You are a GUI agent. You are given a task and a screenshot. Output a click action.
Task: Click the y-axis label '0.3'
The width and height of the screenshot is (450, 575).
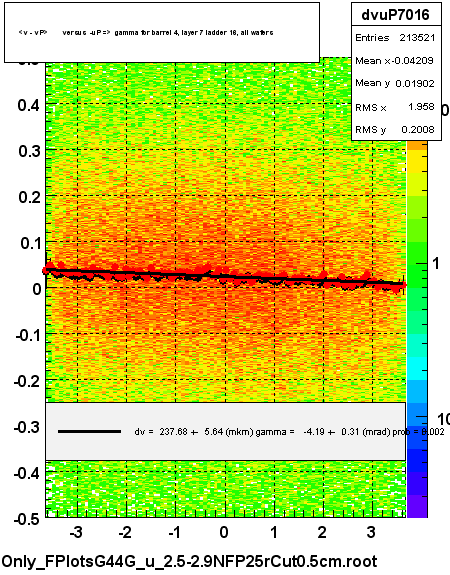[29, 151]
